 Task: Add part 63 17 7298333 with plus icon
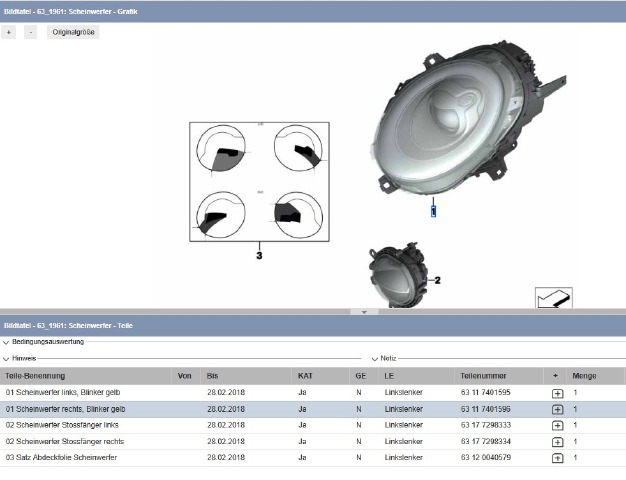click(x=557, y=426)
